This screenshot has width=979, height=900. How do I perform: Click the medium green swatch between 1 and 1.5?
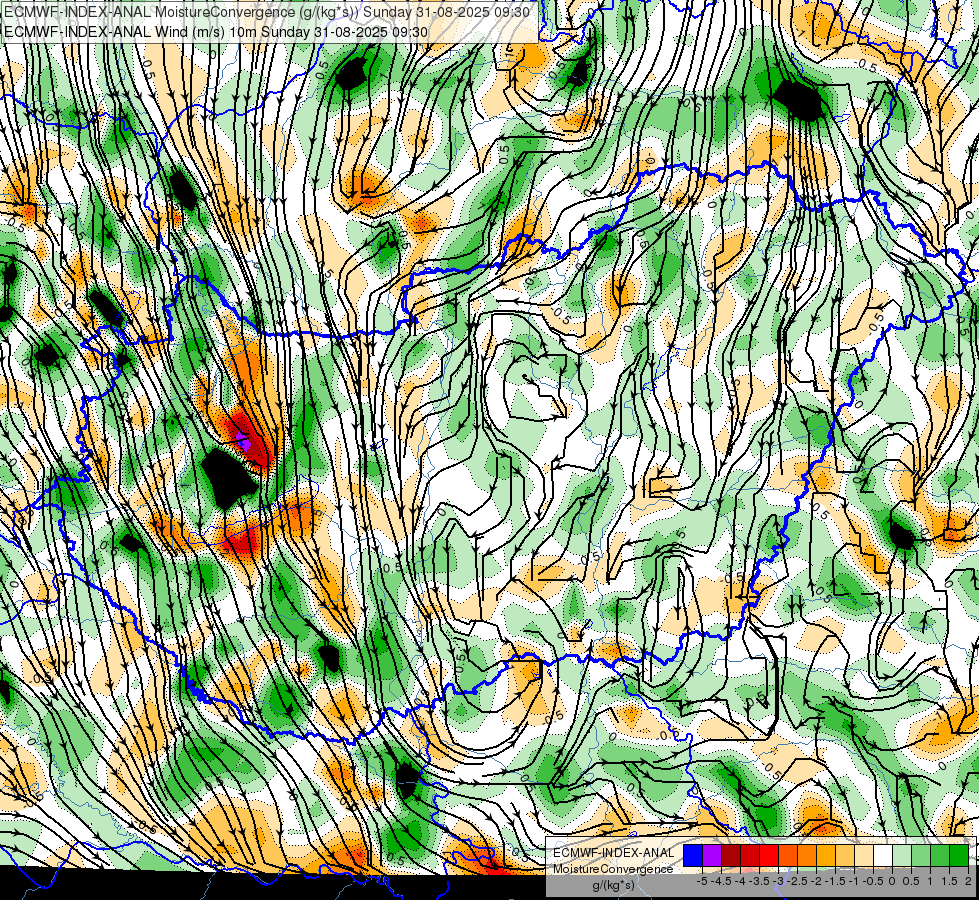point(940,856)
